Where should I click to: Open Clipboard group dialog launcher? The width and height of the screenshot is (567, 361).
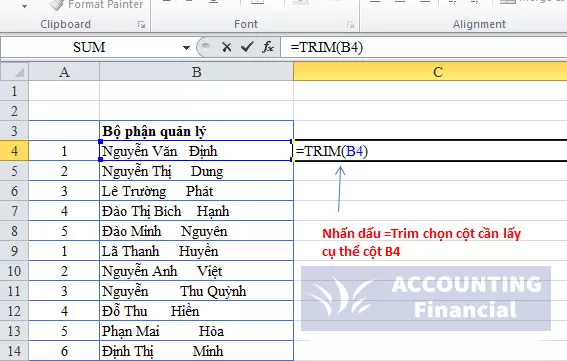coord(141,25)
